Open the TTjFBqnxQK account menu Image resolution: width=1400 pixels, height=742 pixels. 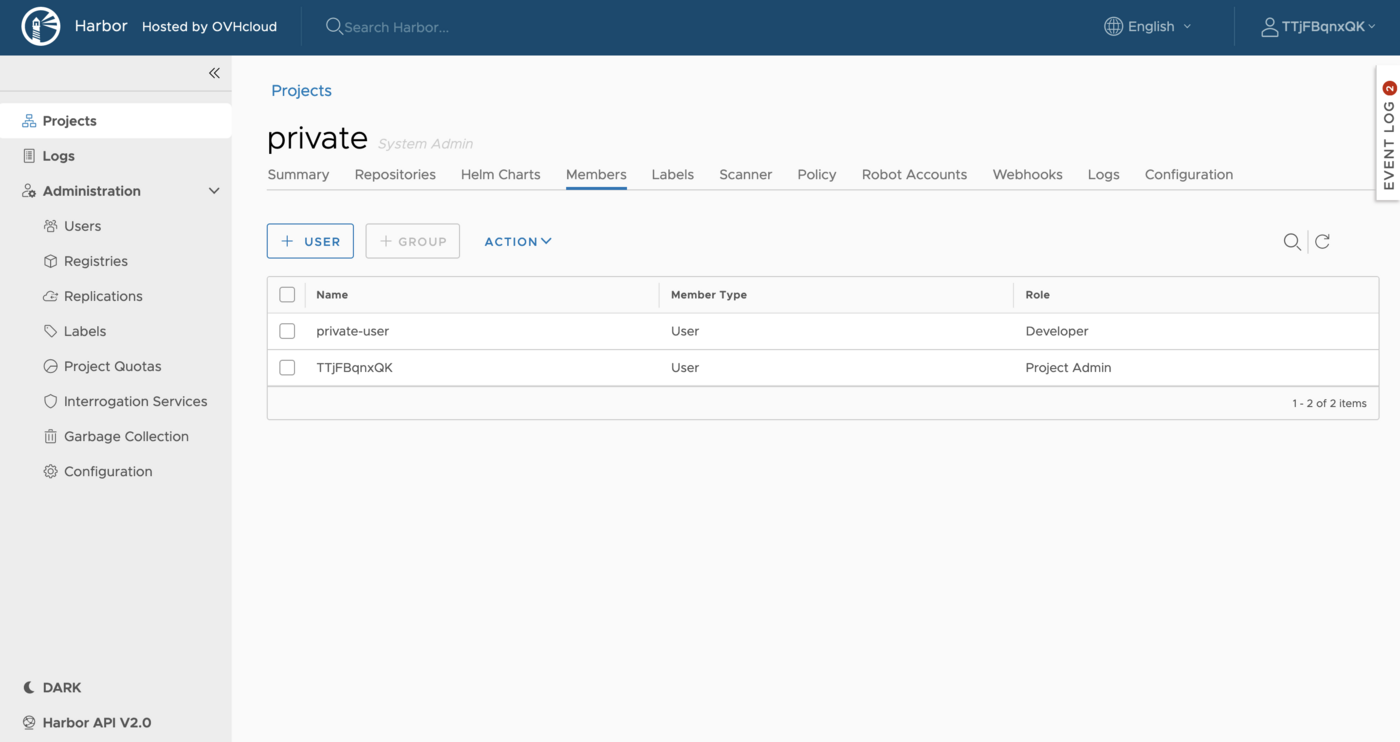click(x=1319, y=26)
